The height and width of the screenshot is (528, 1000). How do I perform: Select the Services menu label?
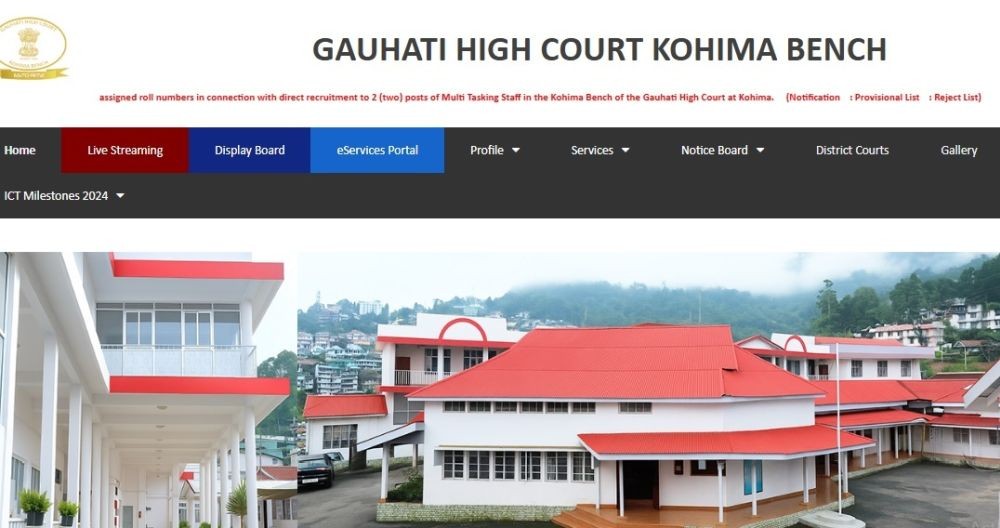pos(592,150)
